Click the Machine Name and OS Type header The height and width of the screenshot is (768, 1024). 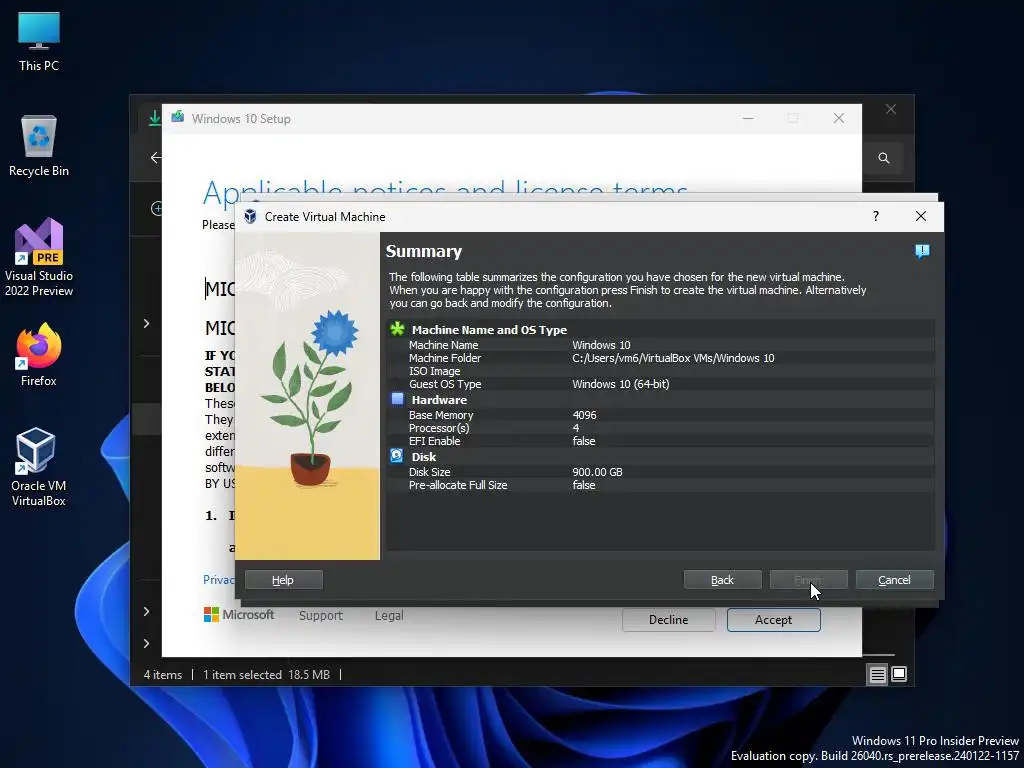[x=489, y=330]
